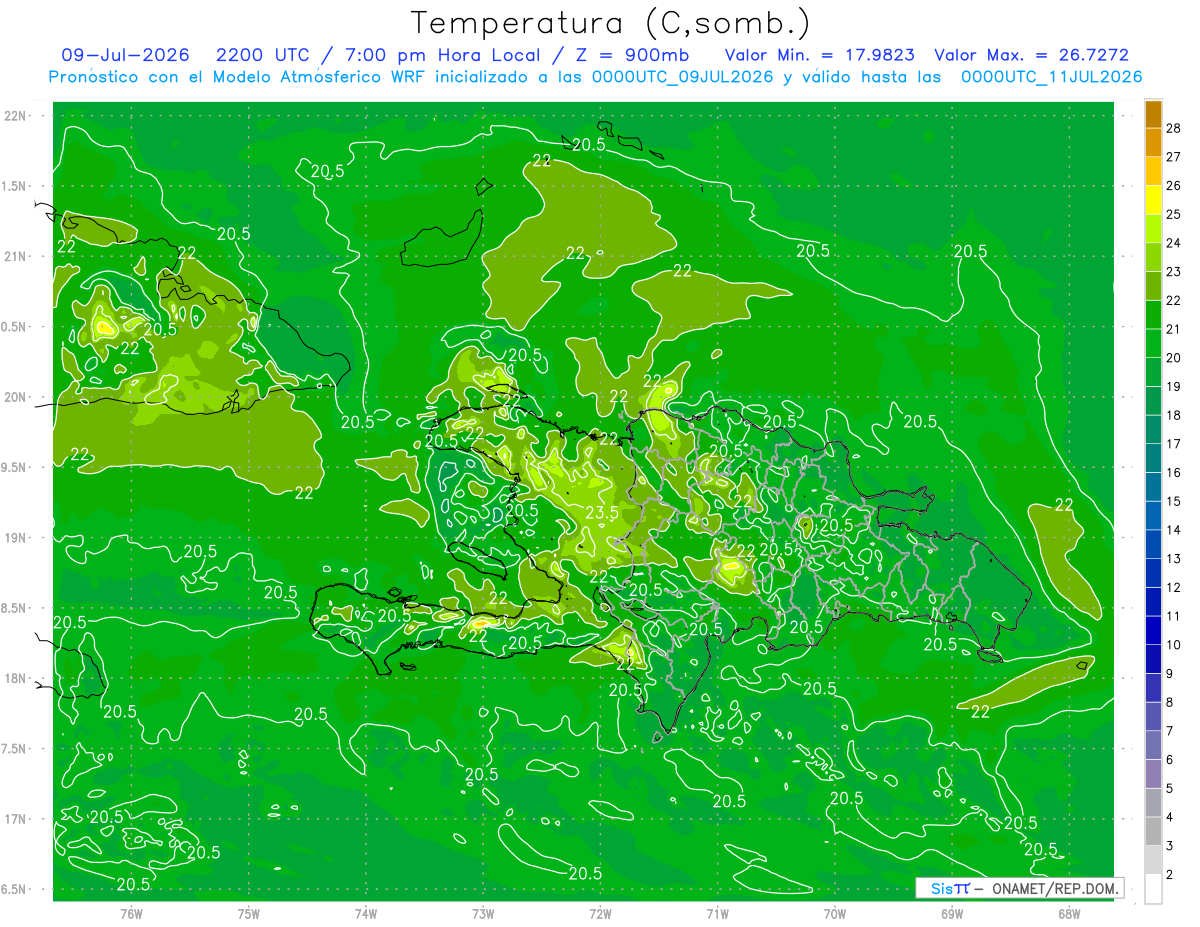Click the "22N" latitude label
Image resolution: width=1200 pixels, height=927 pixels.
16,116
